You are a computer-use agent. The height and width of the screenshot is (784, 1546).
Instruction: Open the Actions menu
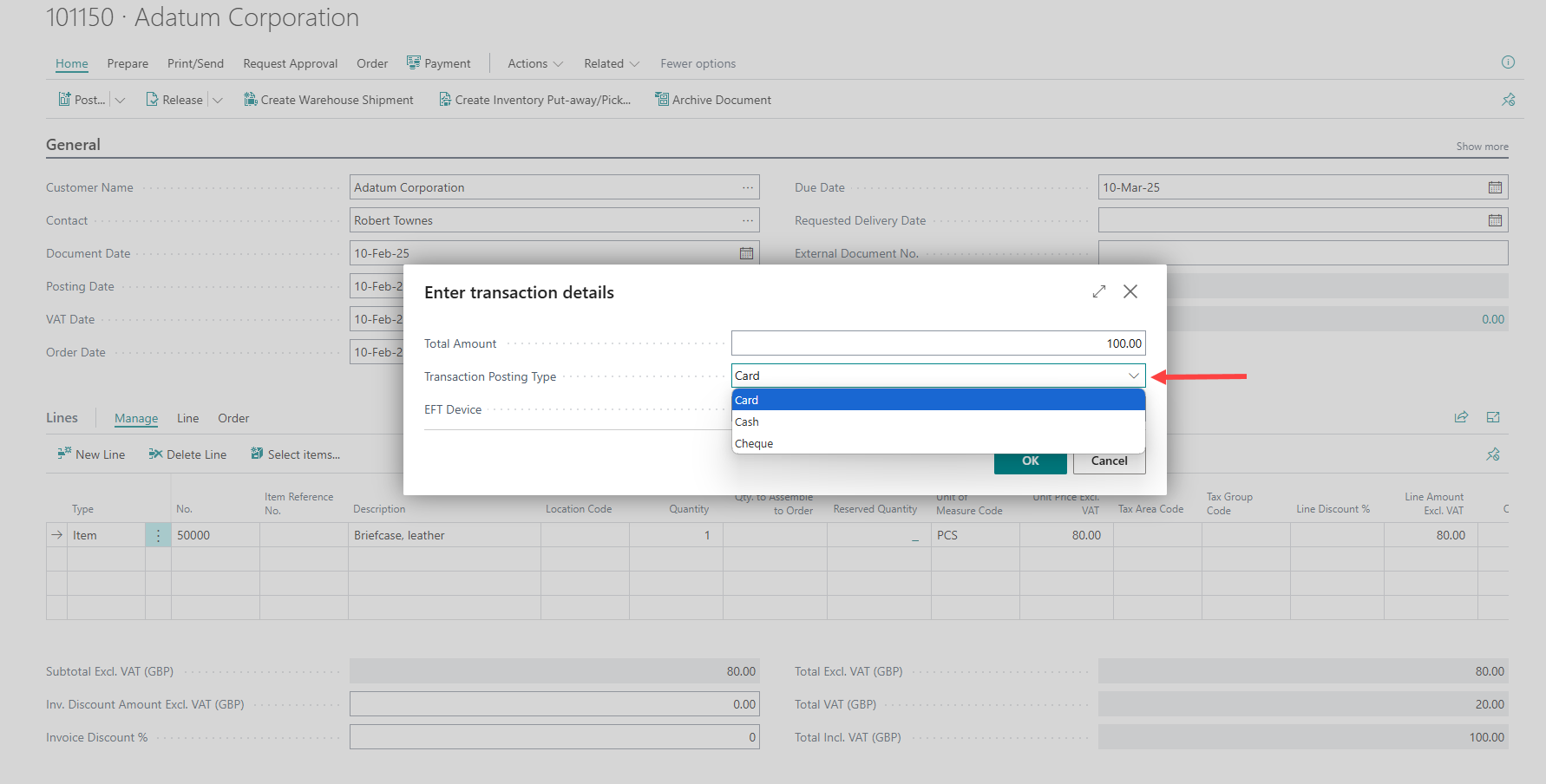(x=534, y=63)
